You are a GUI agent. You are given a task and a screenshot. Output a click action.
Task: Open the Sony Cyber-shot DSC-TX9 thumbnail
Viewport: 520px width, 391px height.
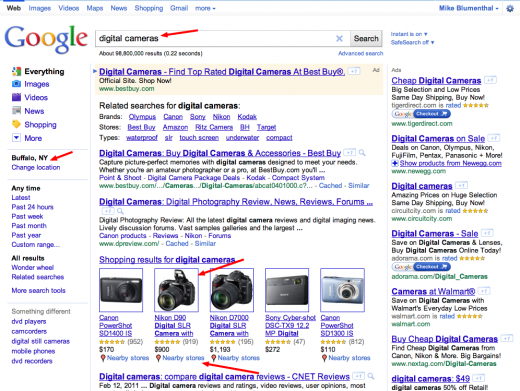point(287,290)
